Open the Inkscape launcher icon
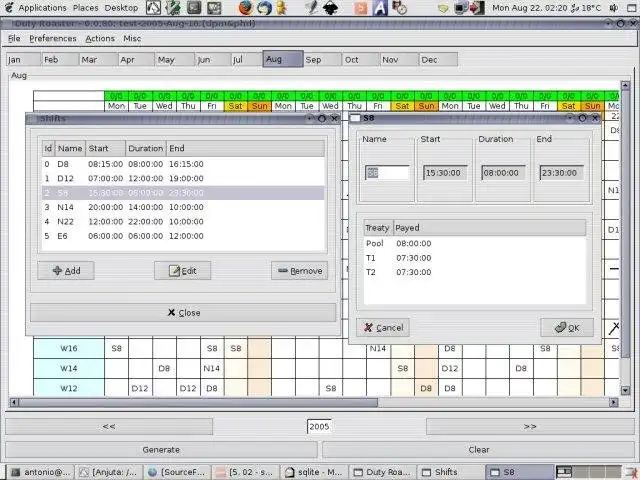The height and width of the screenshot is (480, 640). 330,8
